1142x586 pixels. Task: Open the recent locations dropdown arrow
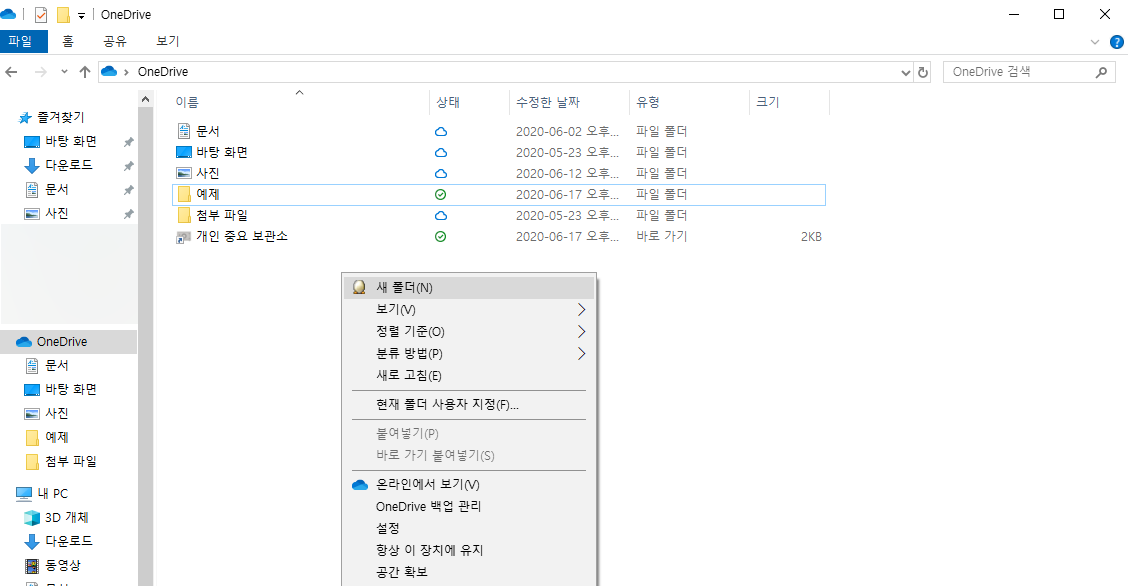tap(64, 72)
